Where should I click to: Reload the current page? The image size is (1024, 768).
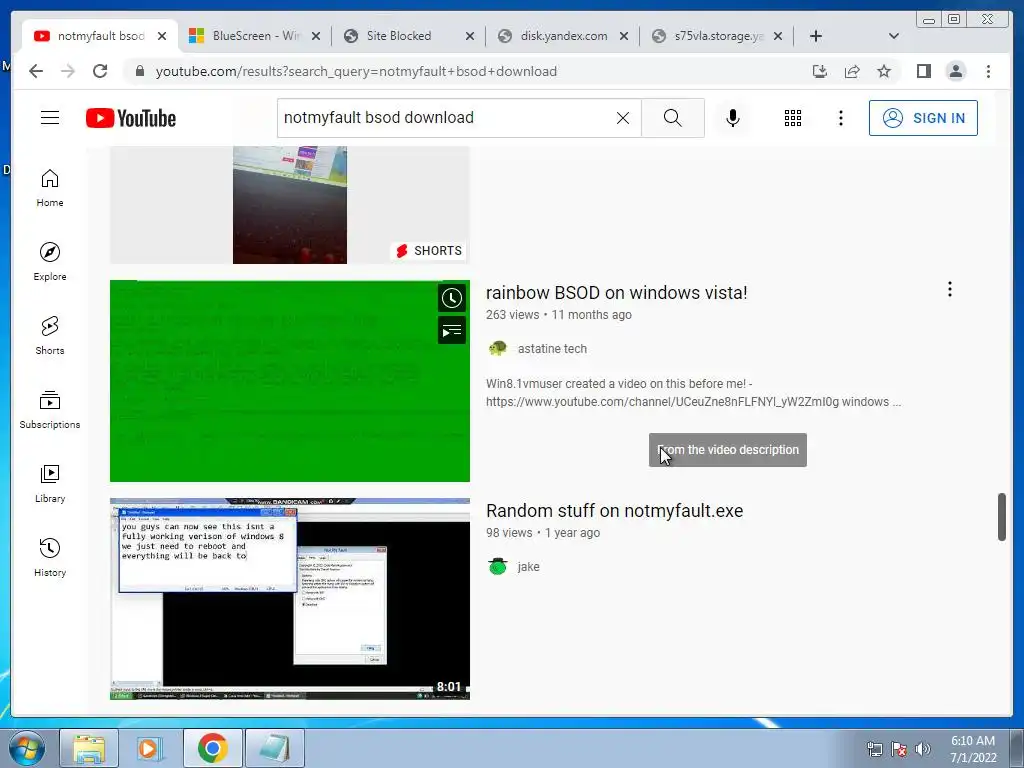100,71
